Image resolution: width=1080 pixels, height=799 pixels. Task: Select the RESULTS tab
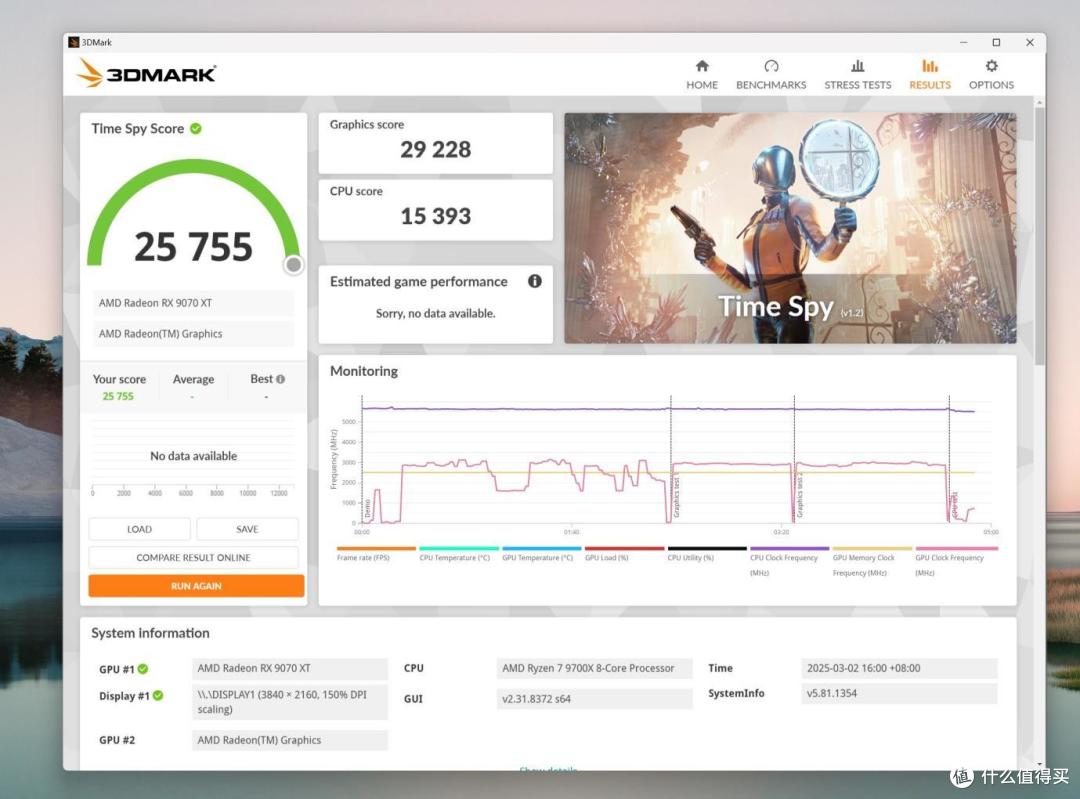tap(930, 74)
